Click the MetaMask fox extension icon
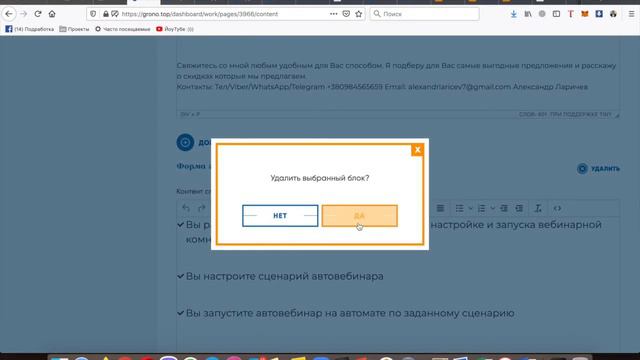This screenshot has height=360, width=640. click(x=585, y=14)
